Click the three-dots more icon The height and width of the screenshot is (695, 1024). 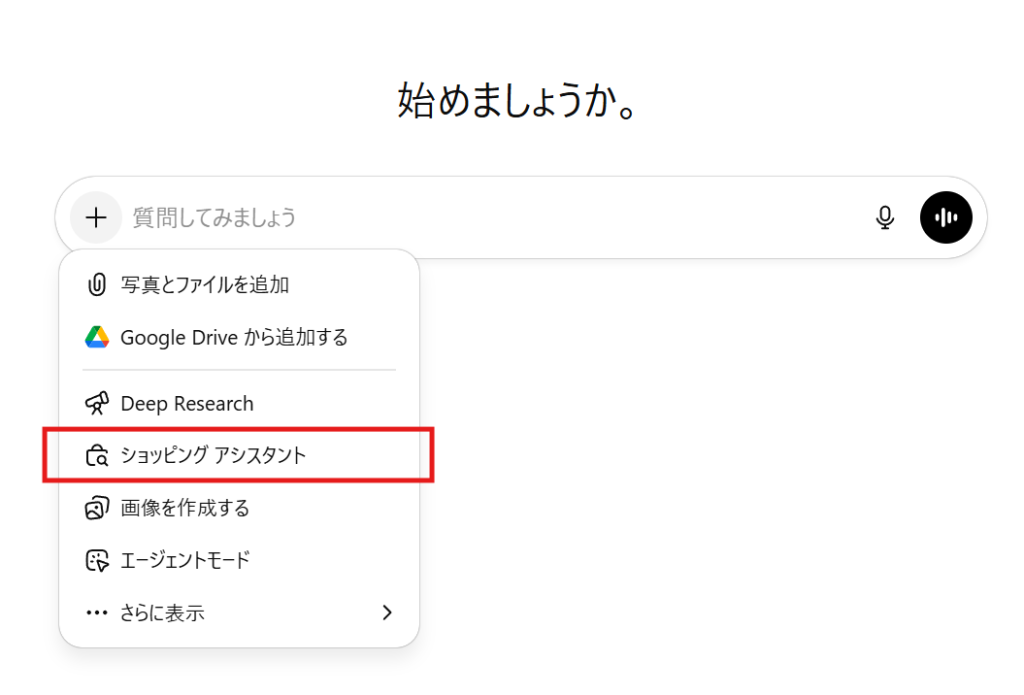[97, 613]
